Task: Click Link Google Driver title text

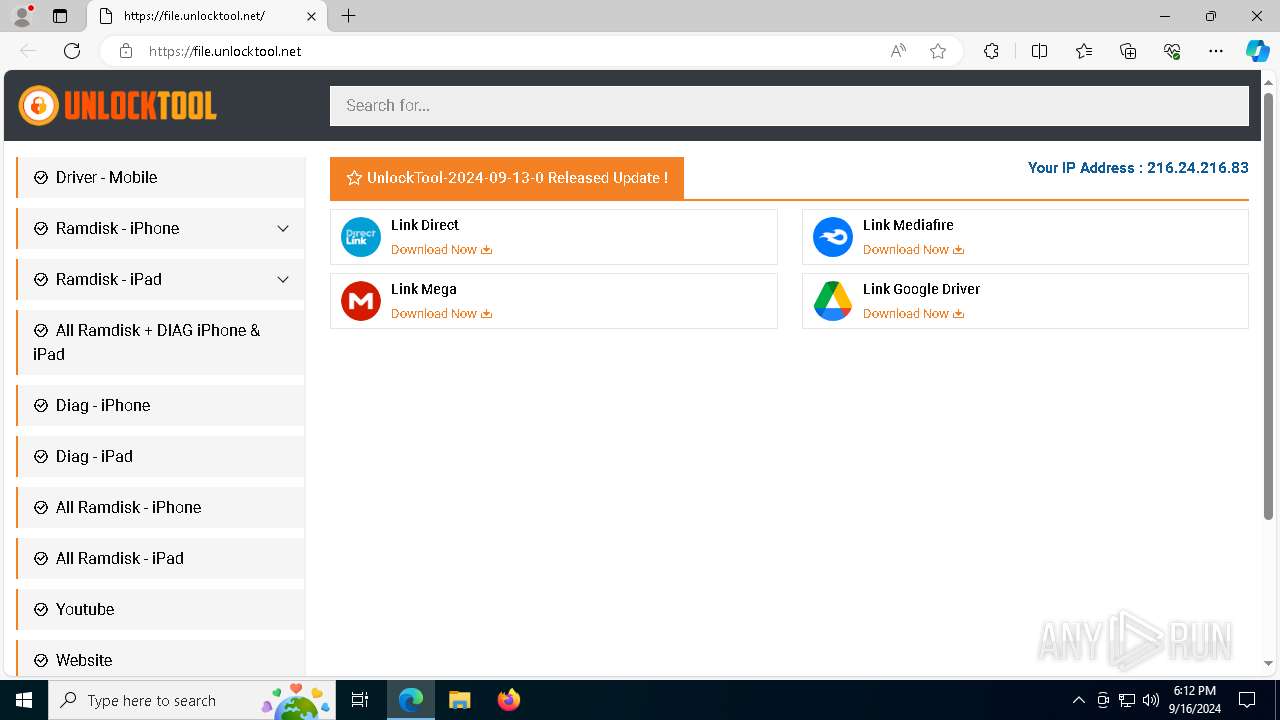Action: 921,289
